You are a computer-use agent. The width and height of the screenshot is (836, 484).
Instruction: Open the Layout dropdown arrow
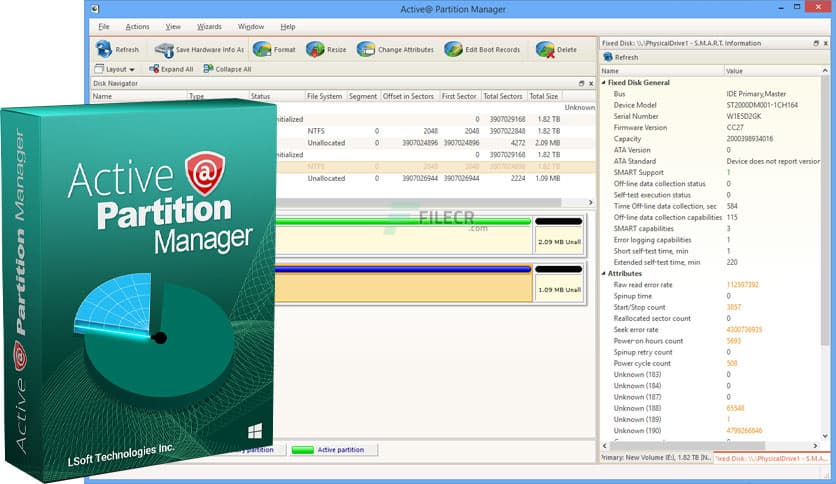(132, 69)
